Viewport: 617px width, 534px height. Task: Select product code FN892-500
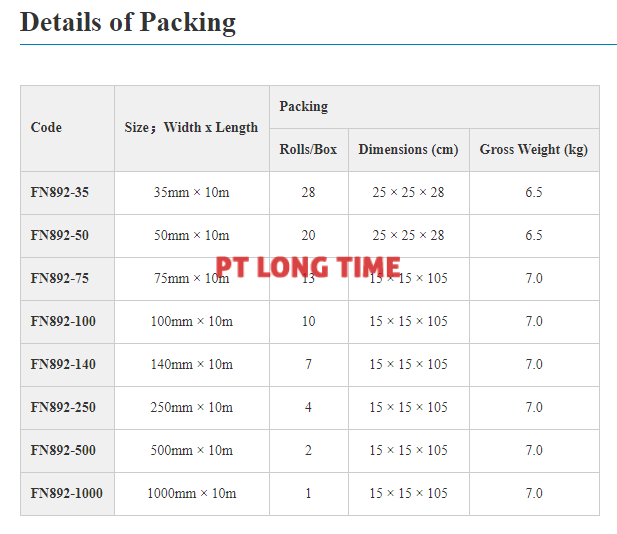click(63, 450)
